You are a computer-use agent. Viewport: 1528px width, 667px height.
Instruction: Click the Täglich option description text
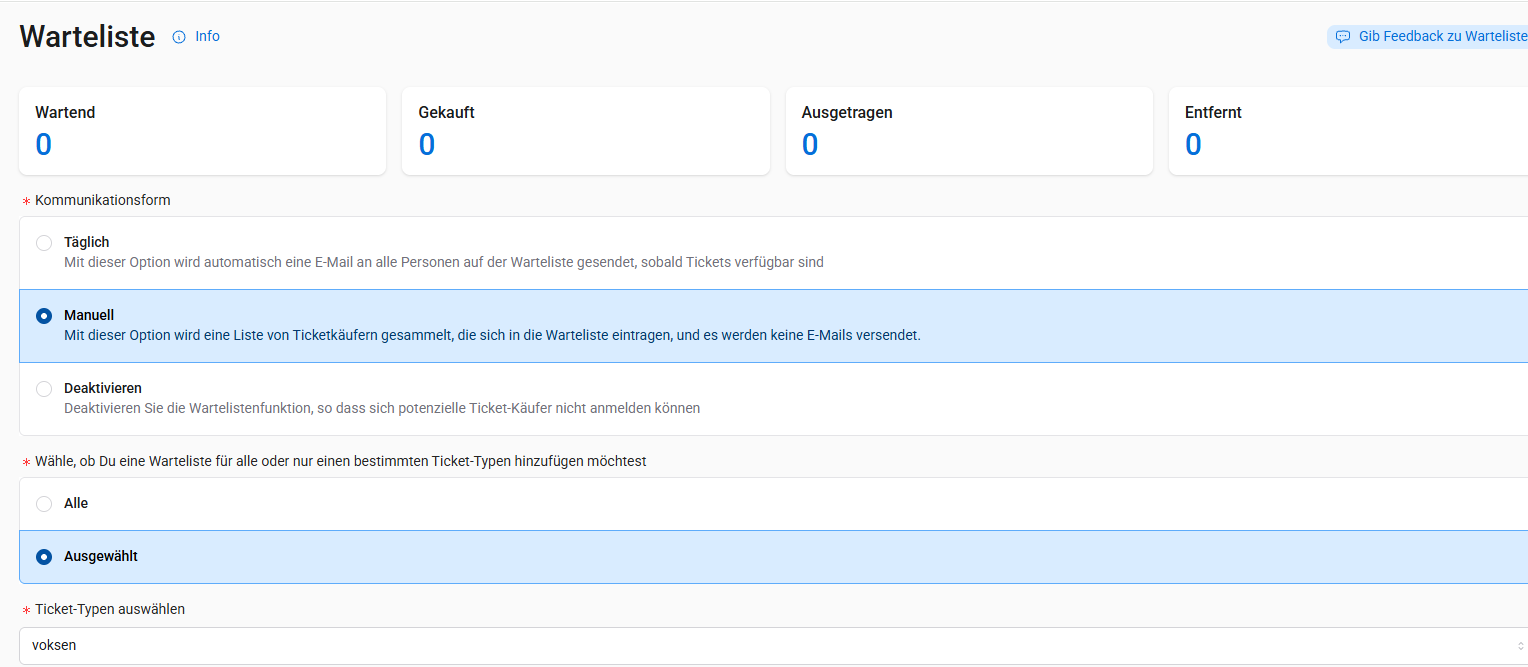[444, 262]
